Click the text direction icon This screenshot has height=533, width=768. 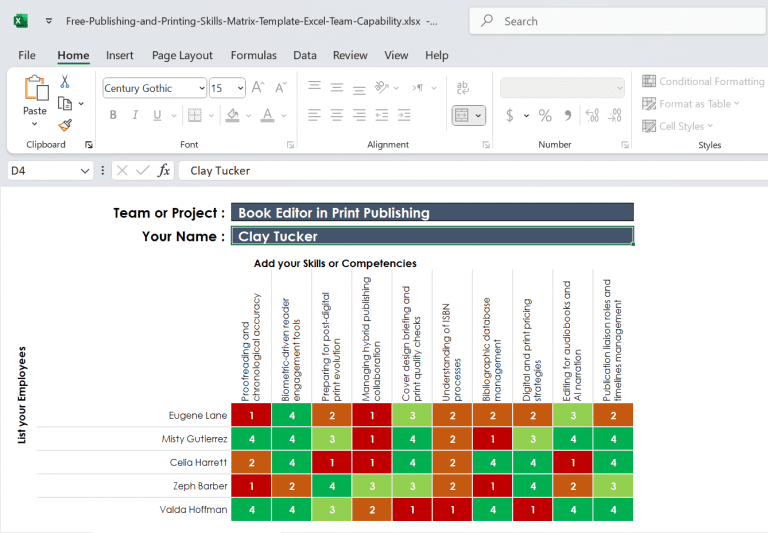(417, 88)
